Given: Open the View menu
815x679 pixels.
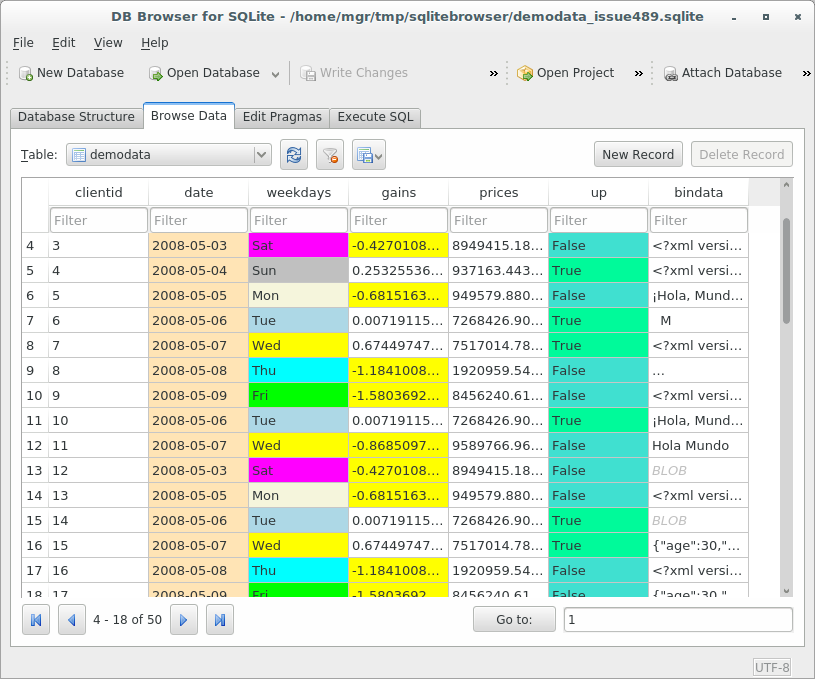Looking at the screenshot, I should (108, 43).
